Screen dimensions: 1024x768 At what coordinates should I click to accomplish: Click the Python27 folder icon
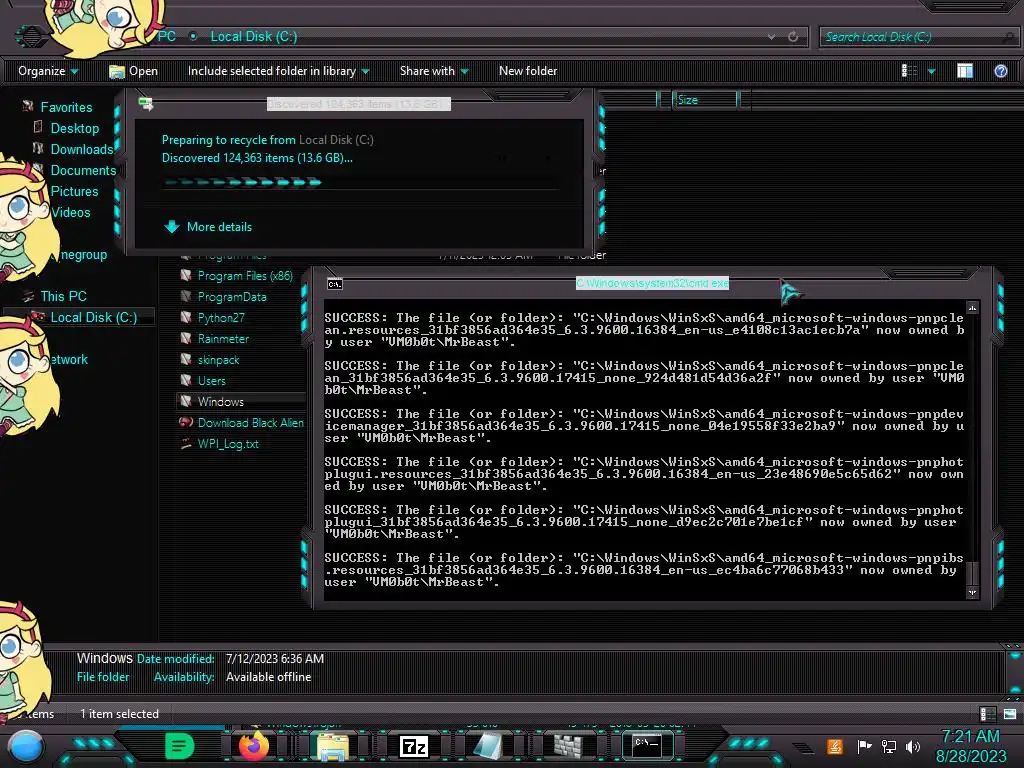(x=186, y=317)
